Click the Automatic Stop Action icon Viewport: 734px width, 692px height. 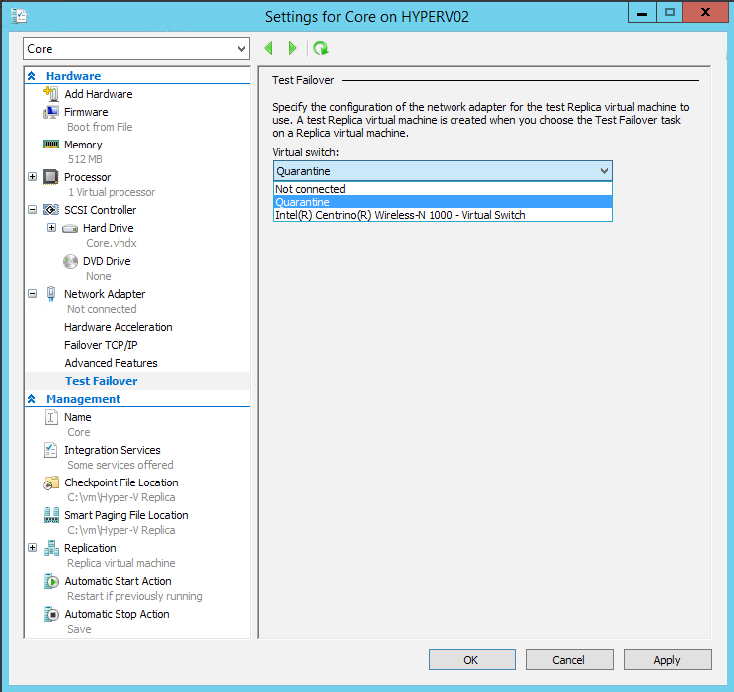point(51,614)
